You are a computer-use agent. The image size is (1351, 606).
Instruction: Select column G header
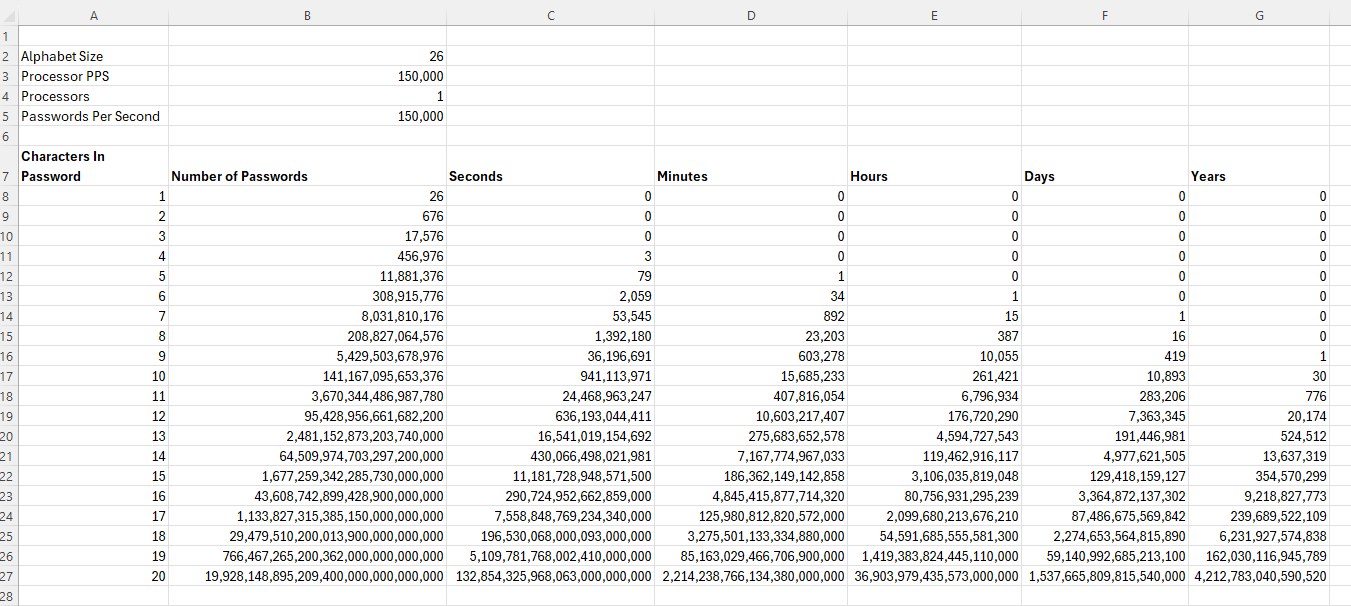[1258, 15]
